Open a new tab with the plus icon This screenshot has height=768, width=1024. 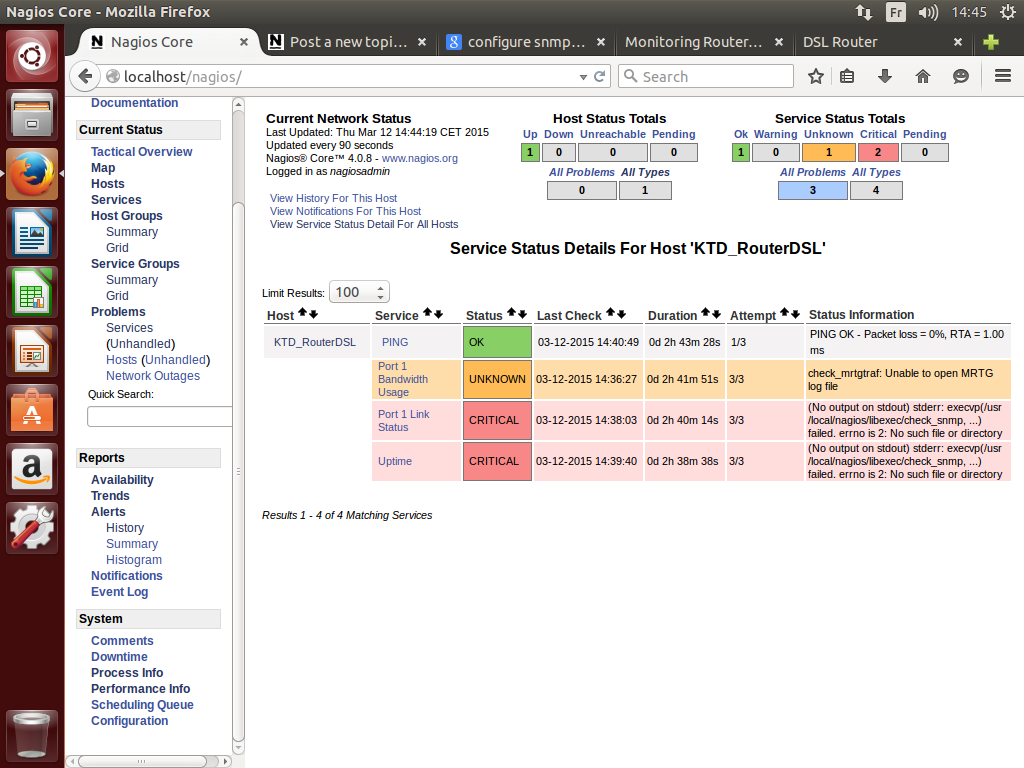coord(990,42)
